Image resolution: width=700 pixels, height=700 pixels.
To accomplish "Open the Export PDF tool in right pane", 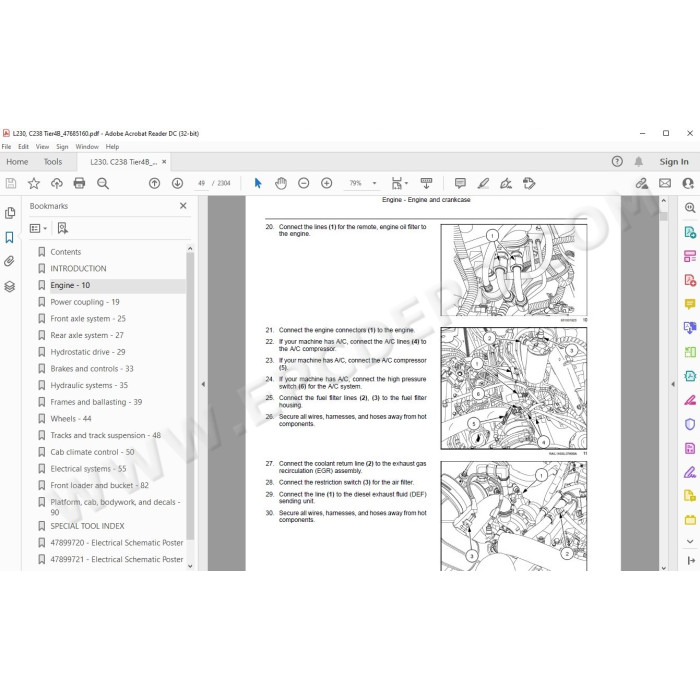I will tap(690, 232).
